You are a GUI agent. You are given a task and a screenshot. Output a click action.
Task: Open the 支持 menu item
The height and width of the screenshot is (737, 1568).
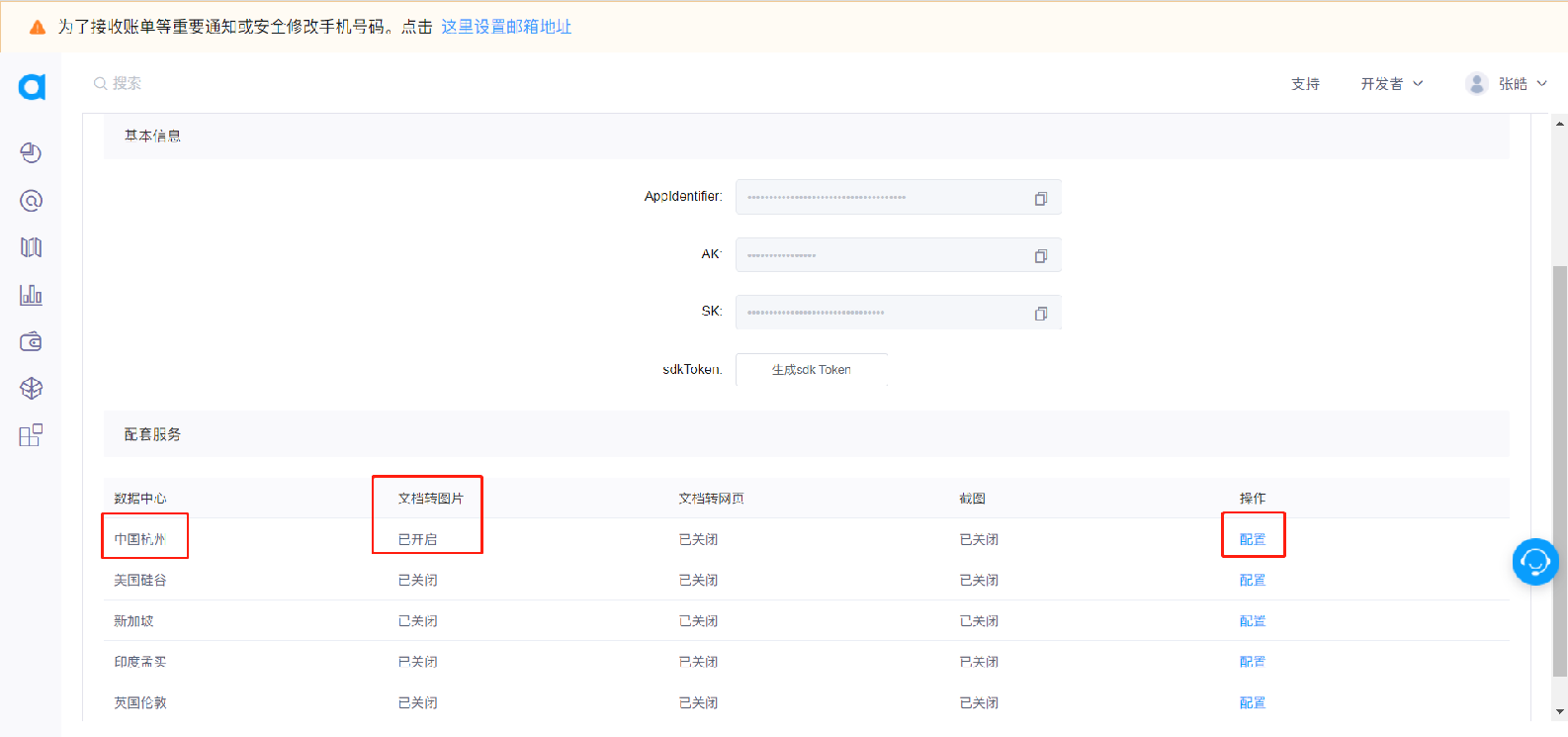pyautogui.click(x=1305, y=84)
